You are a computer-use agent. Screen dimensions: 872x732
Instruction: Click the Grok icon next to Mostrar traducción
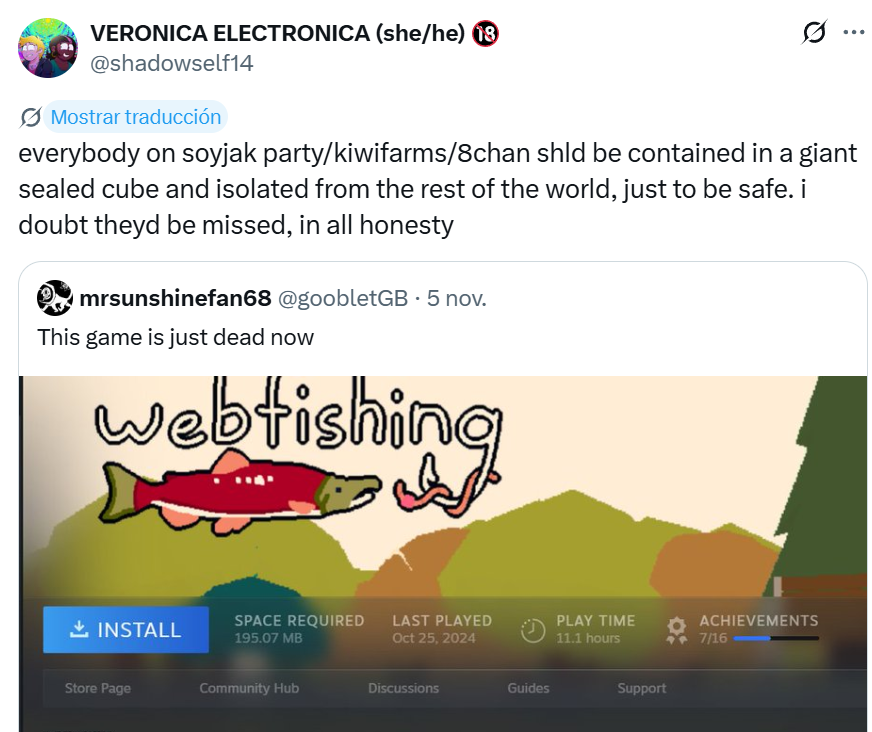click(30, 117)
